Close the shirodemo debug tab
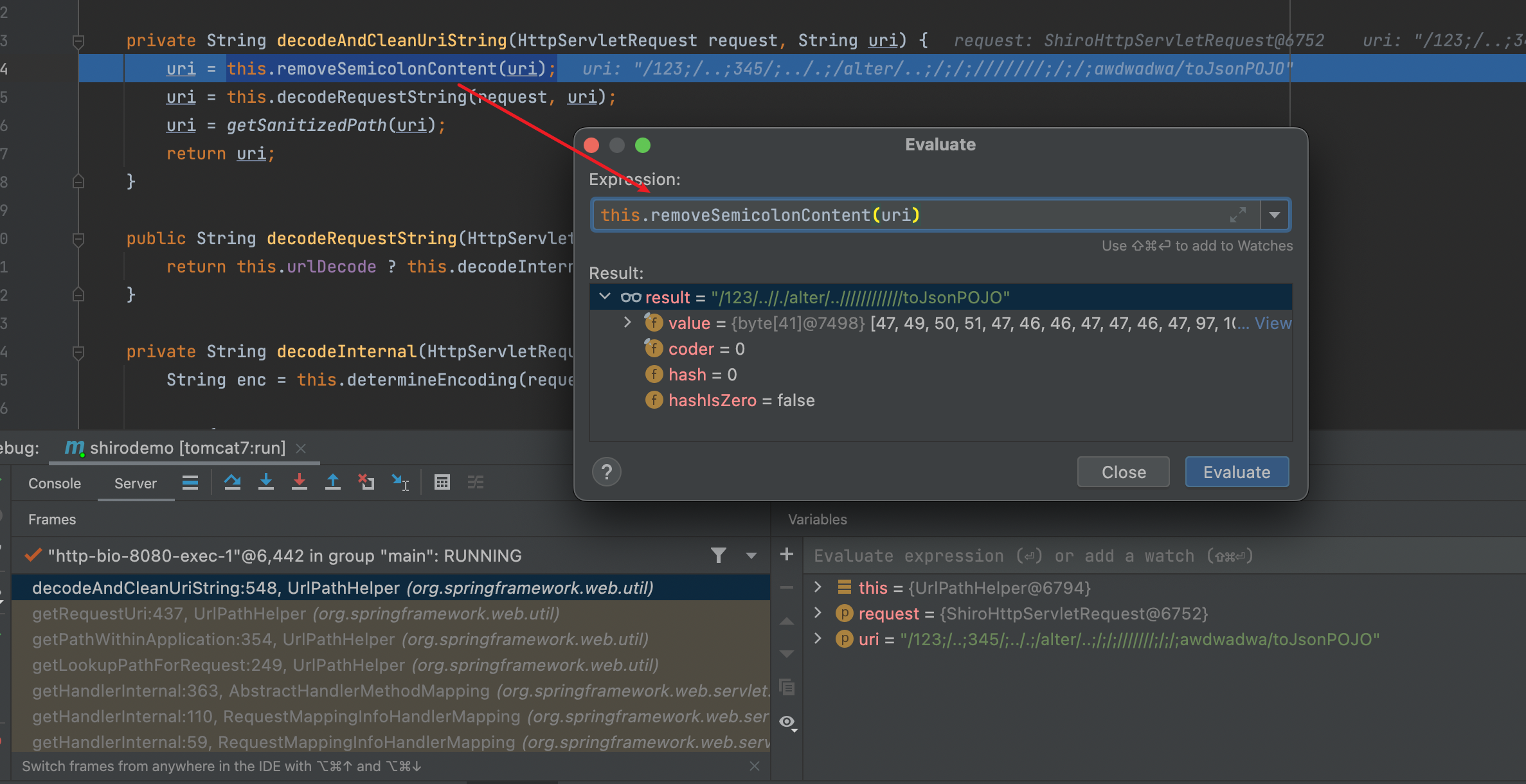Image resolution: width=1526 pixels, height=784 pixels. tap(301, 449)
